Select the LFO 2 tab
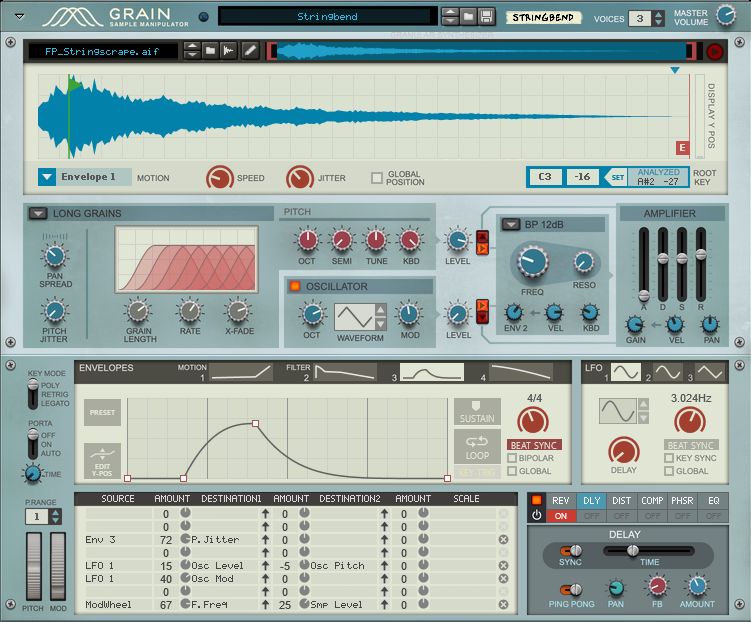The height and width of the screenshot is (622, 751). point(668,372)
